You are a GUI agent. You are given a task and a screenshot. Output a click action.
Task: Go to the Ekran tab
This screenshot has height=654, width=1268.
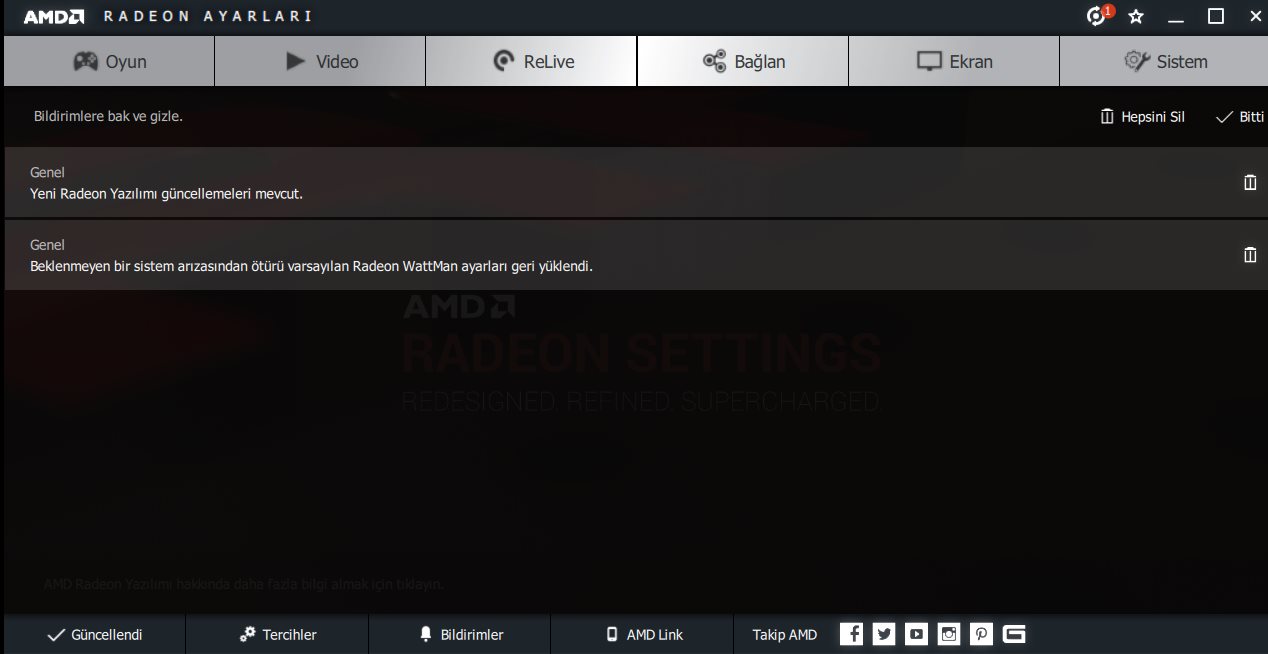(954, 61)
